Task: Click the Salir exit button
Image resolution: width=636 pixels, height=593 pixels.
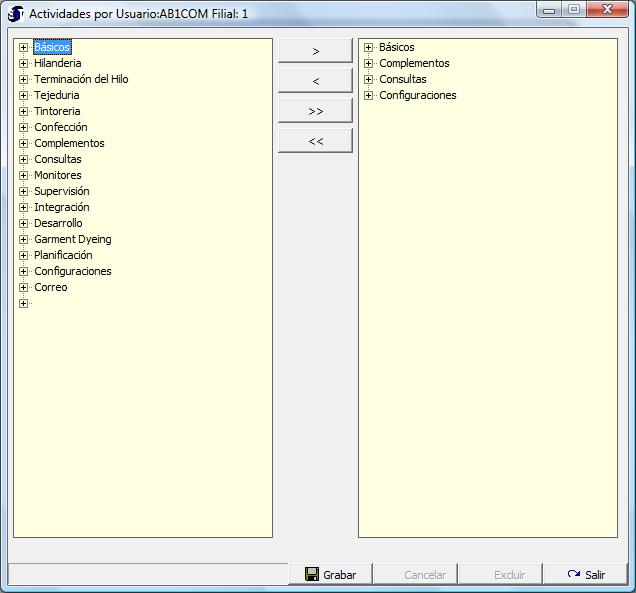Action: 586,574
